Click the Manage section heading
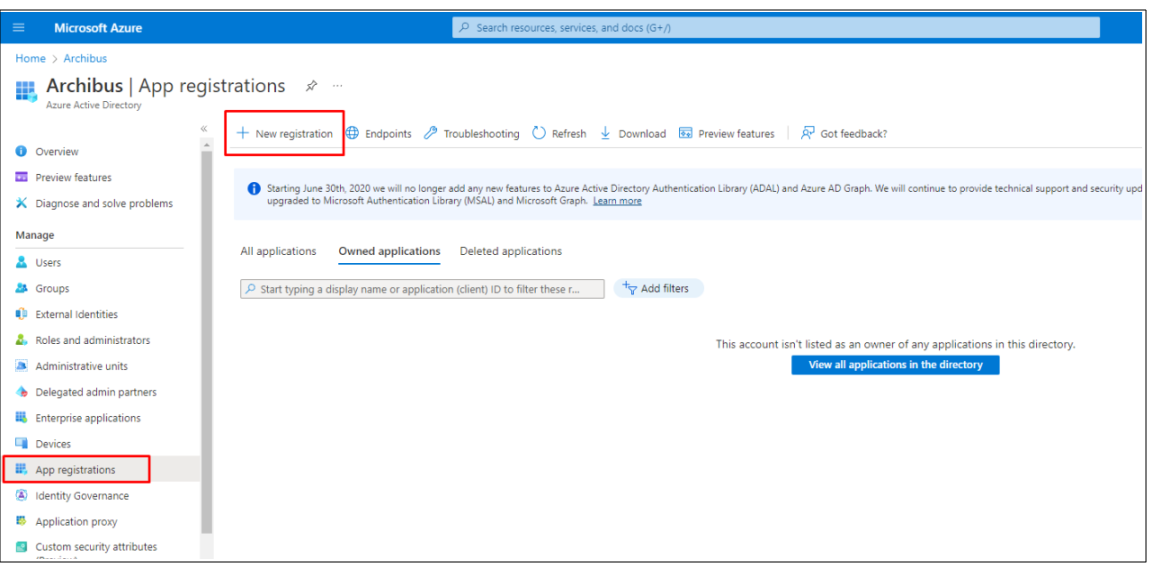 click(x=35, y=235)
